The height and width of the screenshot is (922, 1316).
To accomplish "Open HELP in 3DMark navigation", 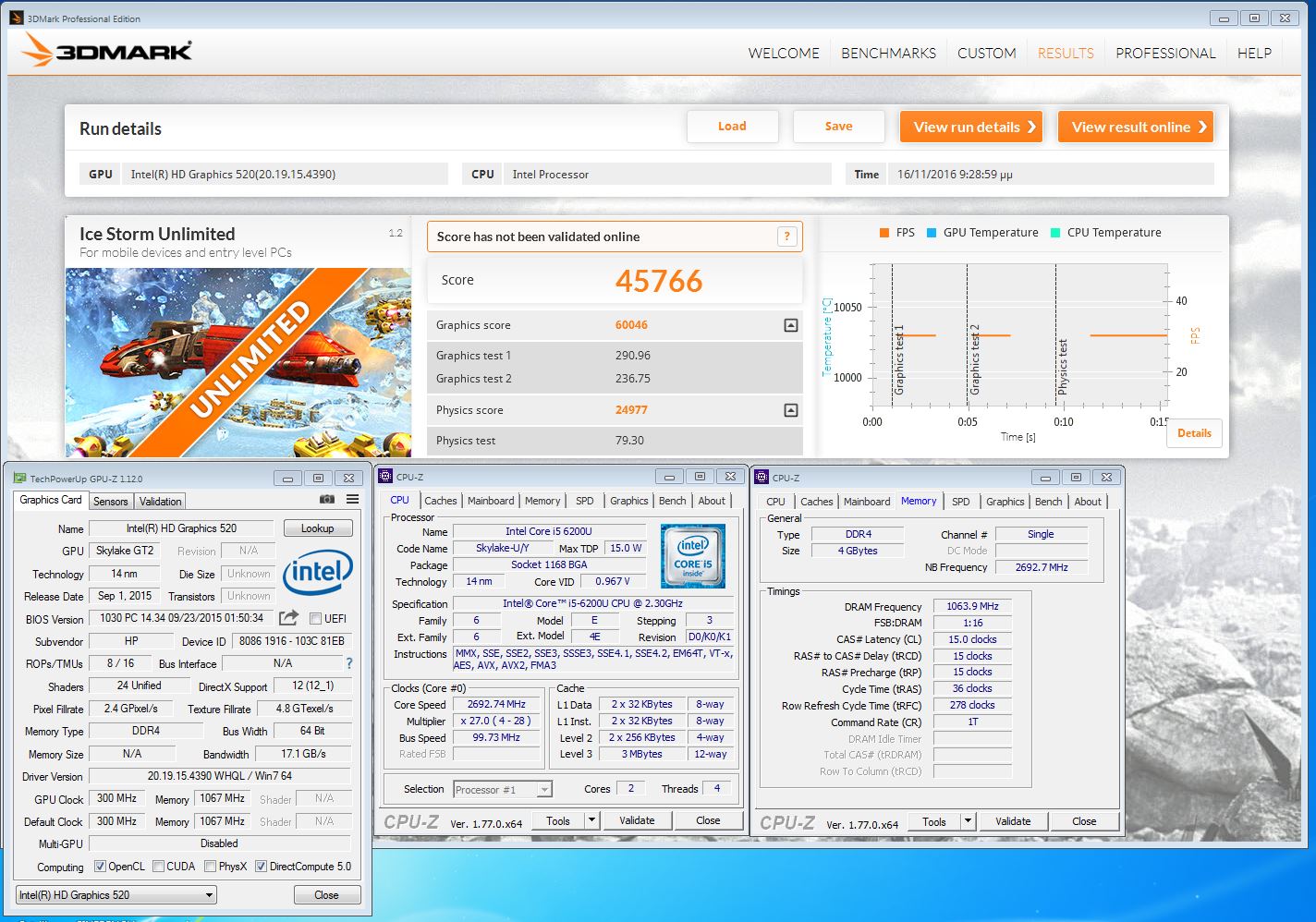I will tap(1254, 54).
